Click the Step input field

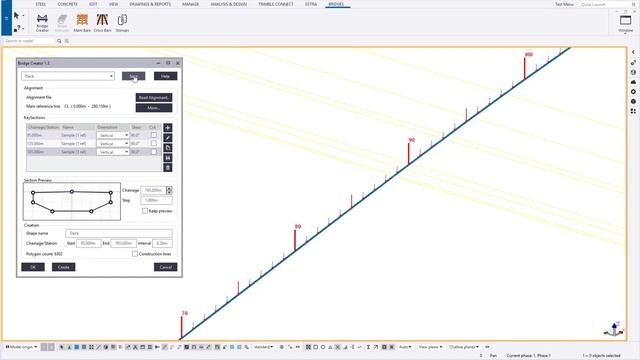(x=156, y=200)
